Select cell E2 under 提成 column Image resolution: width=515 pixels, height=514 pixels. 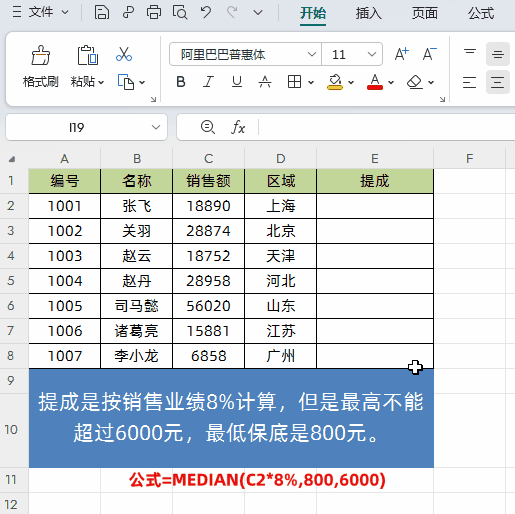pyautogui.click(x=375, y=206)
